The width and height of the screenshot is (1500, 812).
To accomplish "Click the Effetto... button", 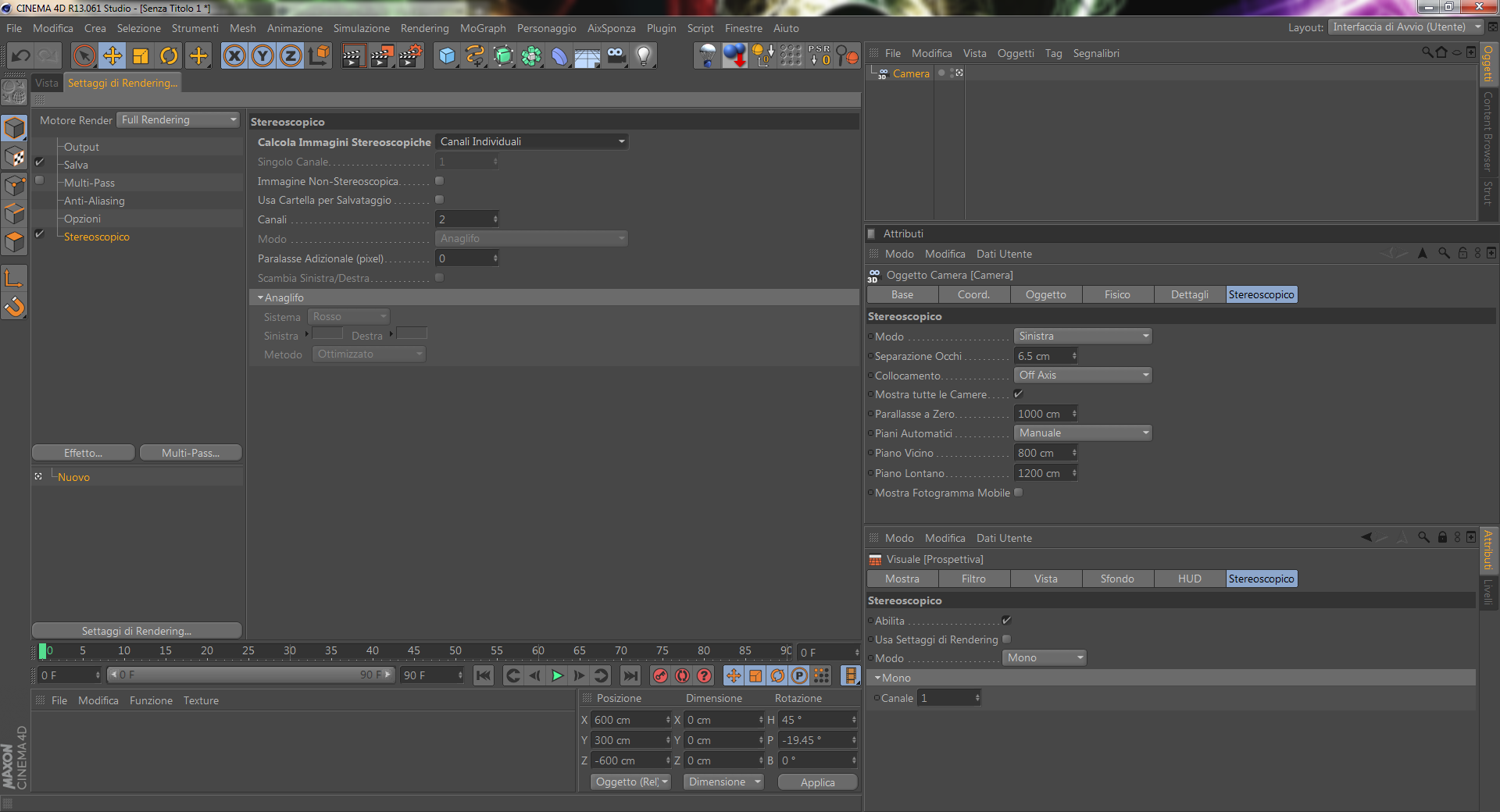I will click(x=84, y=454).
